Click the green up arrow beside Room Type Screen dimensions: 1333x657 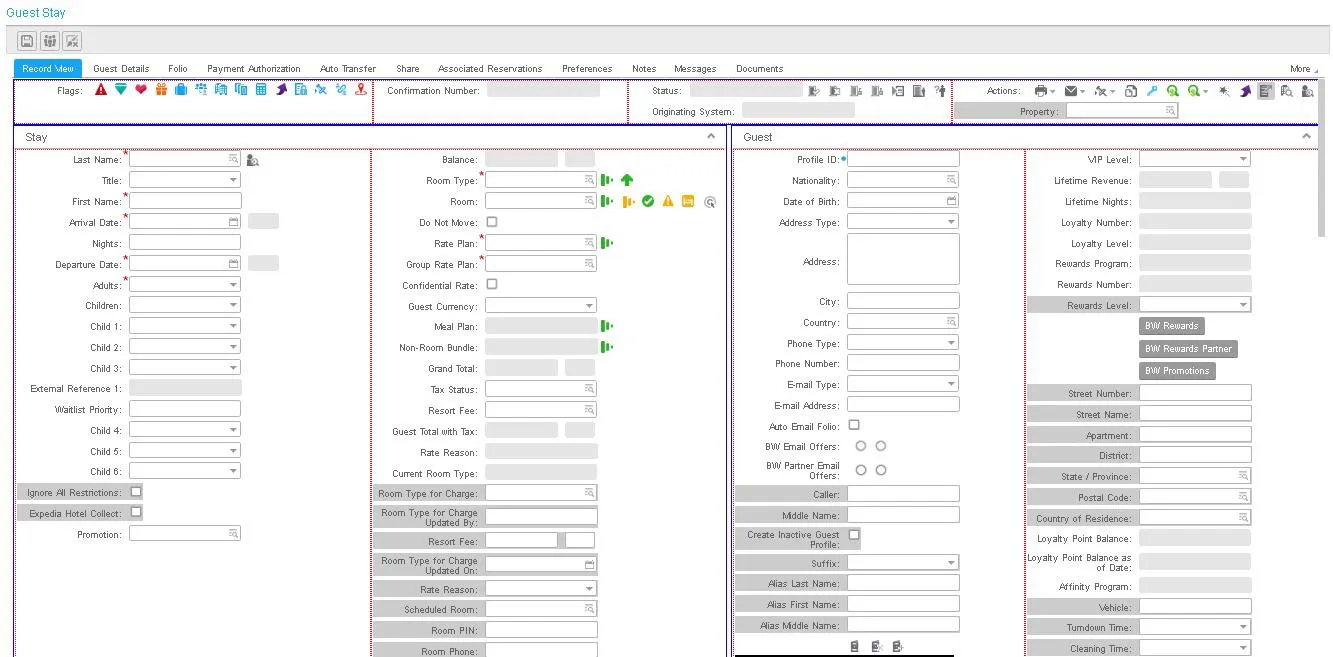point(627,180)
